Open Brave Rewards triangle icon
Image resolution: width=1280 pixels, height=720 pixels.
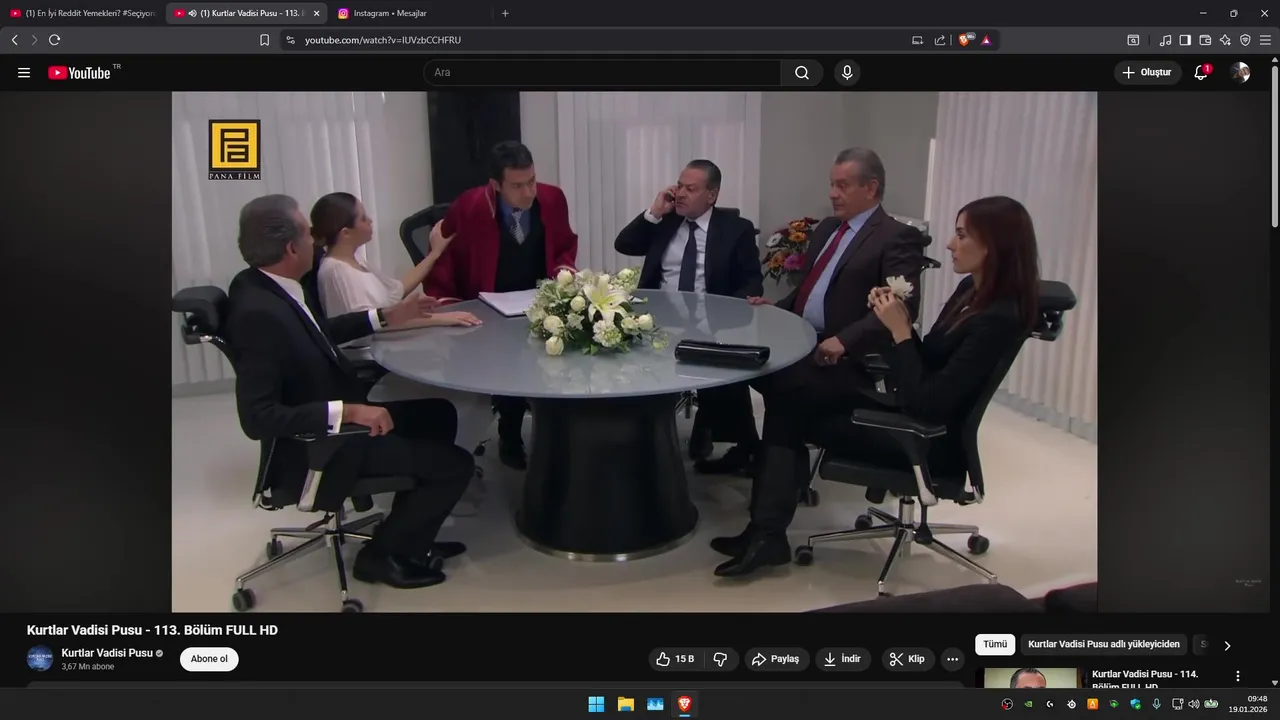click(x=986, y=40)
